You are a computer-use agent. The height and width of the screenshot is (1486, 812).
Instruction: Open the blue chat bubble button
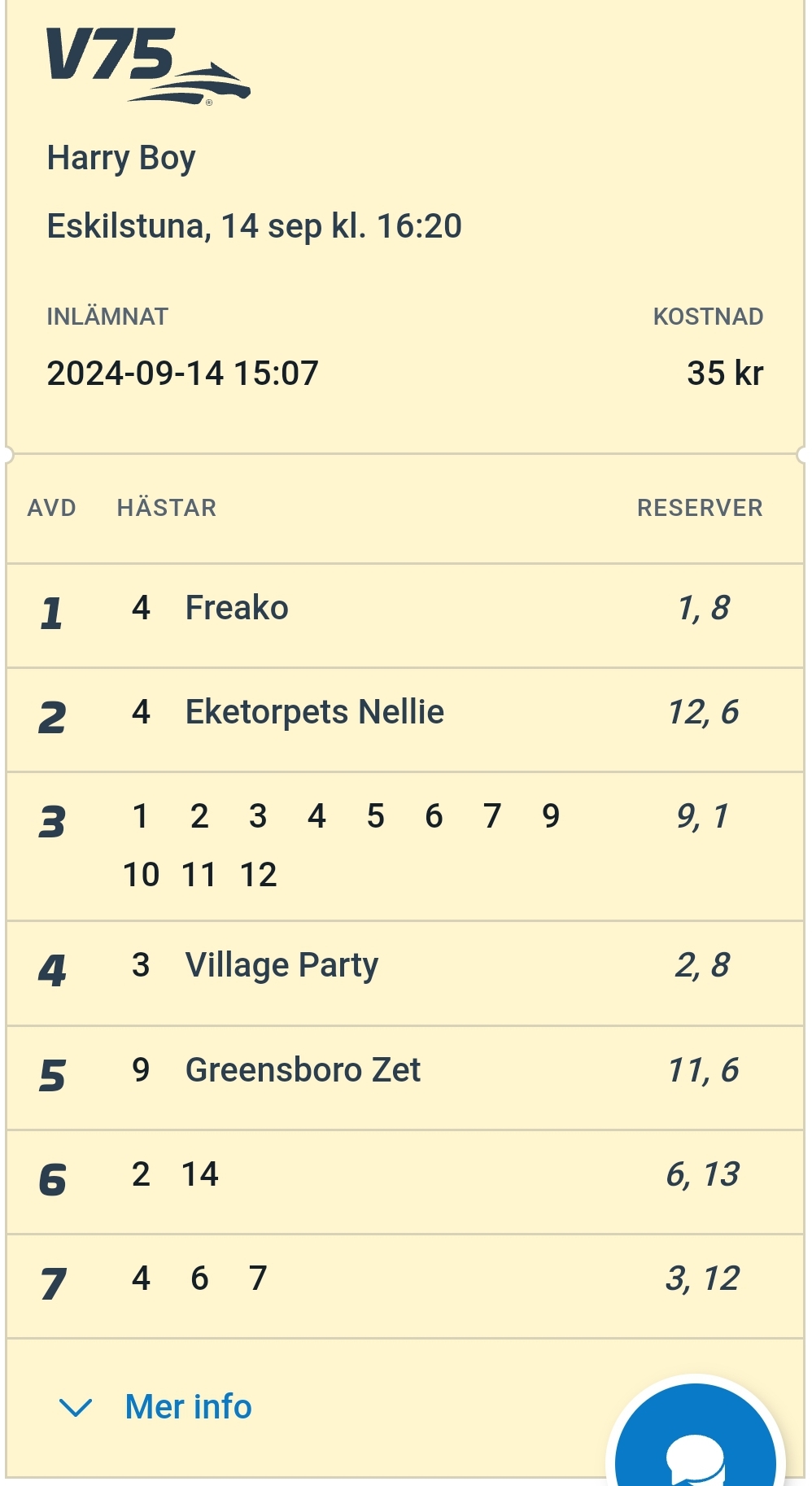point(696,1442)
